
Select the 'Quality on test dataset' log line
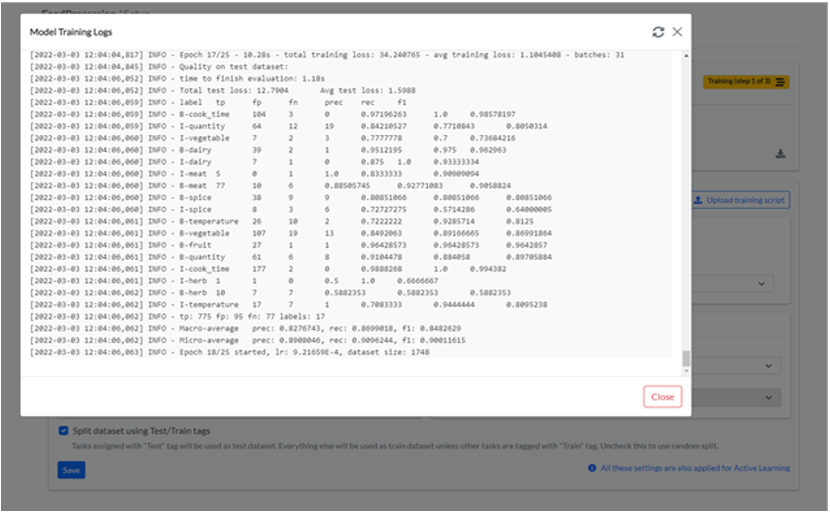(x=159, y=67)
